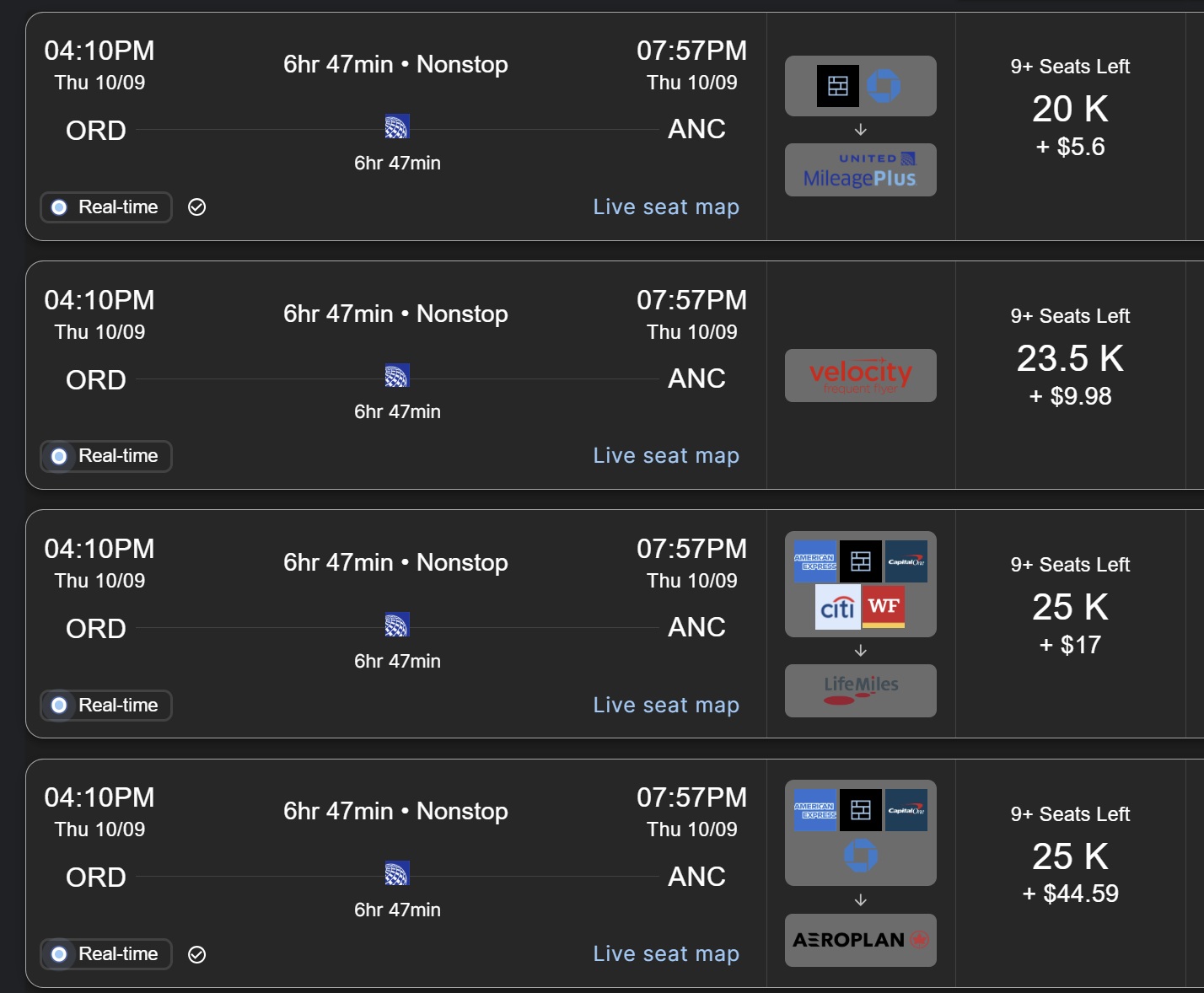The width and height of the screenshot is (1204, 993).
Task: Click the Capital One logo in the LifeMiles result
Action: coord(906,561)
